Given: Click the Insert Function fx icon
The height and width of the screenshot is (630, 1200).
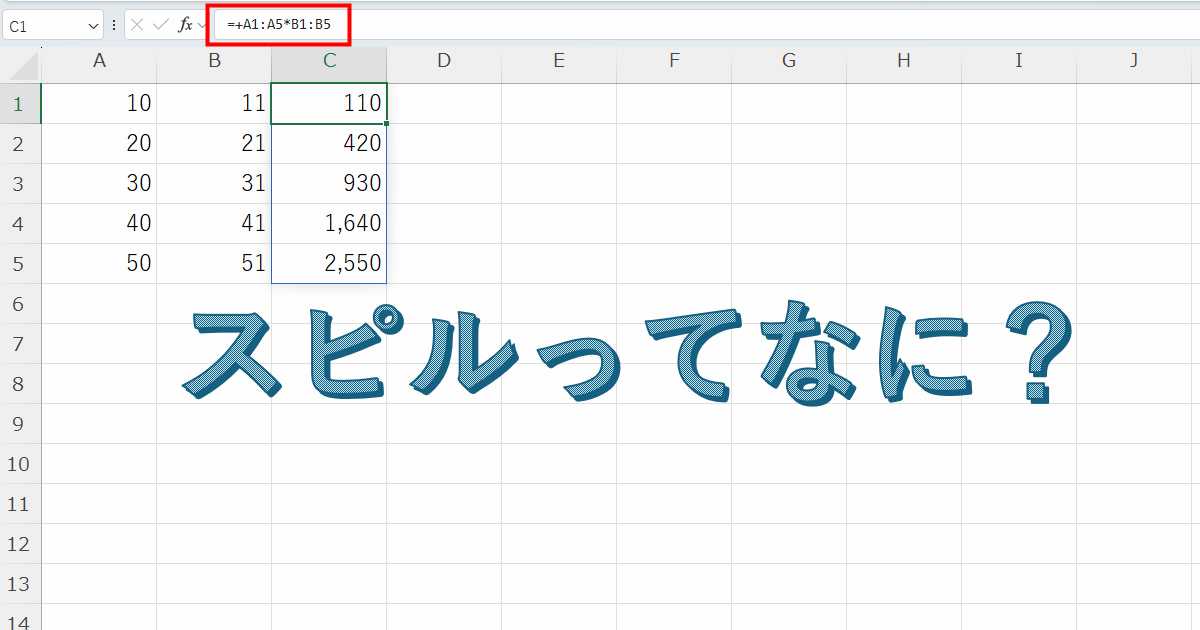Looking at the screenshot, I should (185, 25).
